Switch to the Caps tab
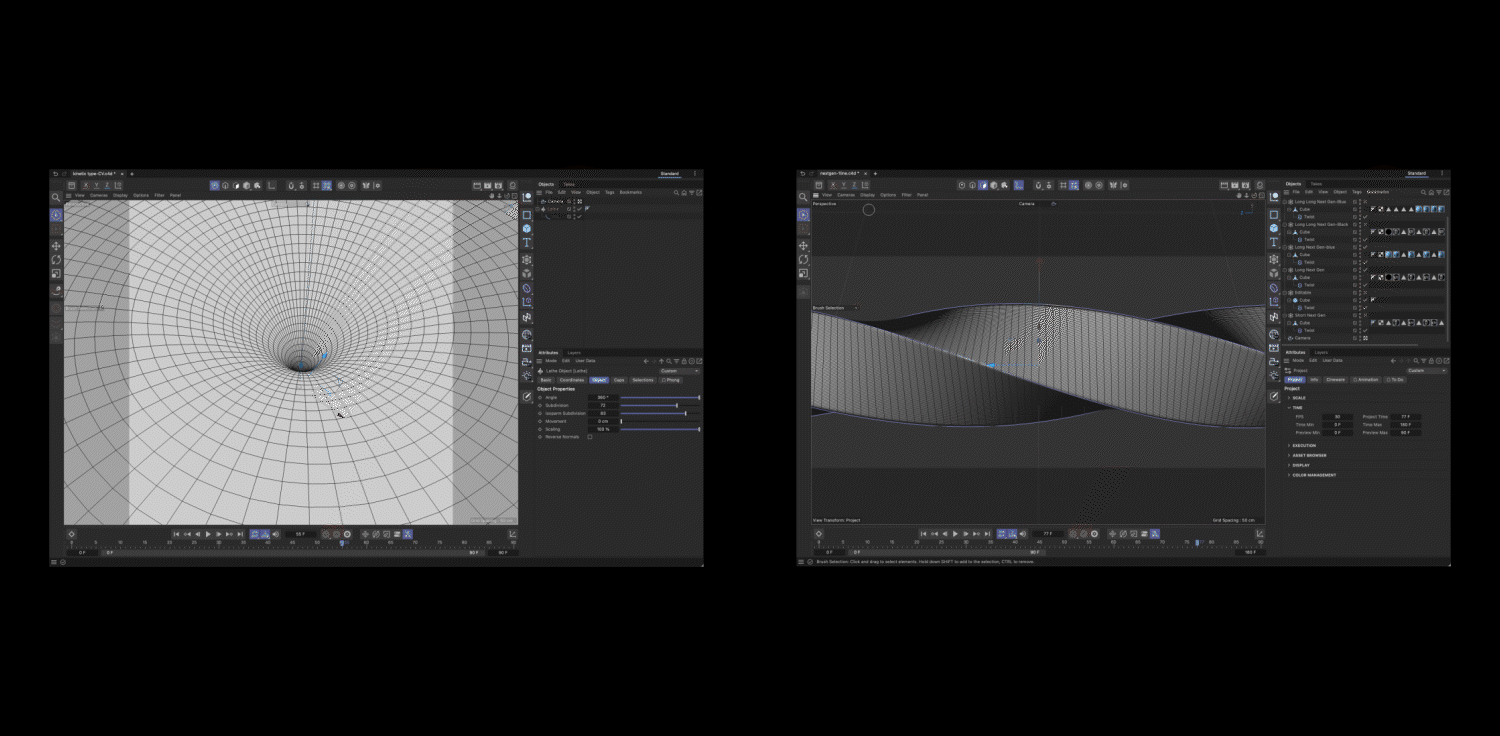1500x736 pixels. coord(619,380)
